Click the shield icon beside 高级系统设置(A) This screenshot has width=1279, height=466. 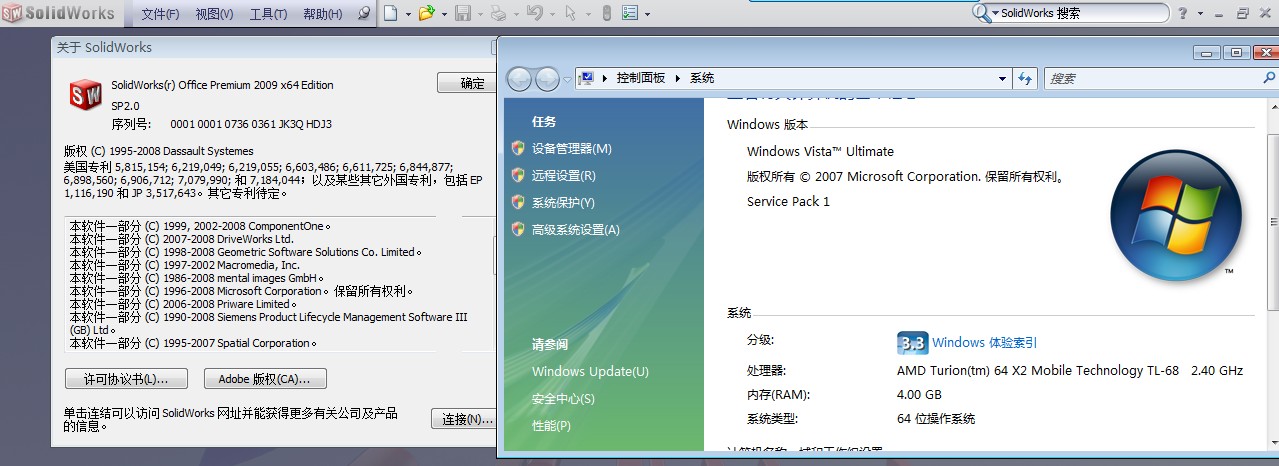click(518, 229)
